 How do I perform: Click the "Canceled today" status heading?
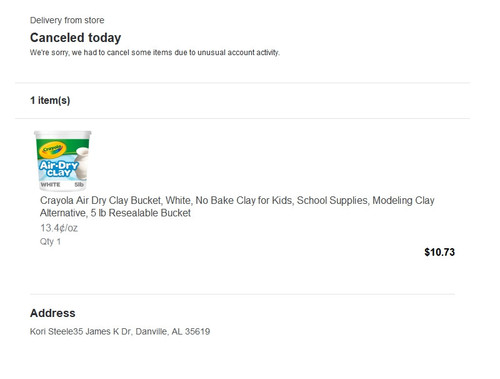[75, 38]
